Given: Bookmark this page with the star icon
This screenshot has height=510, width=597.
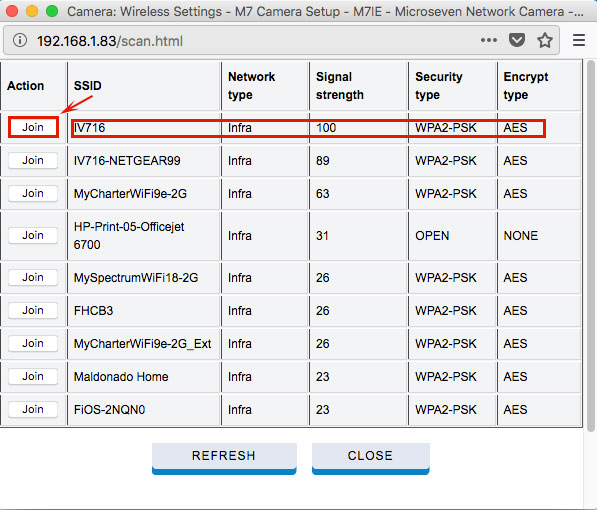Looking at the screenshot, I should (x=544, y=40).
